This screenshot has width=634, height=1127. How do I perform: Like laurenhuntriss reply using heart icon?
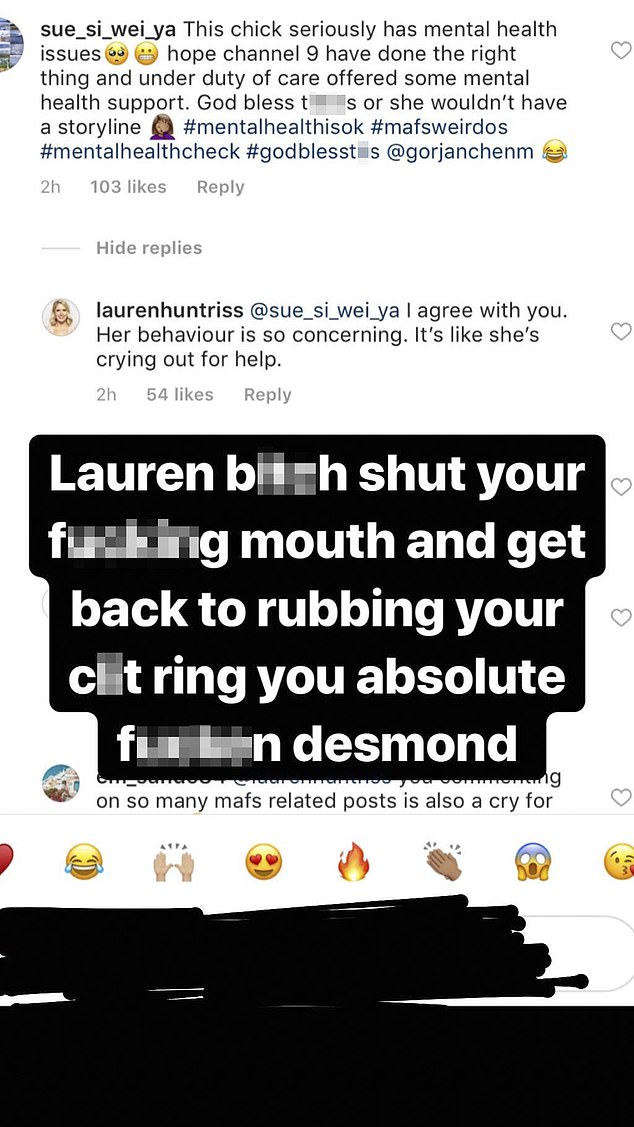(x=620, y=331)
